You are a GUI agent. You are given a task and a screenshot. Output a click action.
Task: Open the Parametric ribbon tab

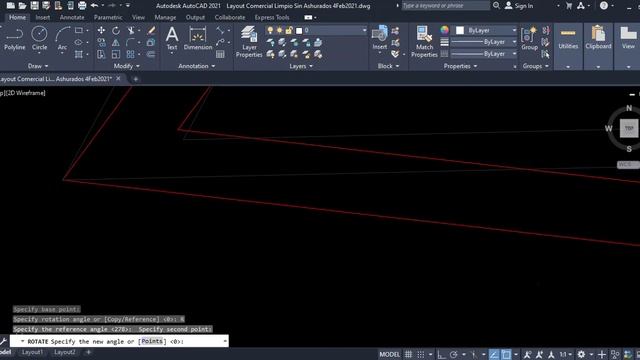pyautogui.click(x=108, y=18)
